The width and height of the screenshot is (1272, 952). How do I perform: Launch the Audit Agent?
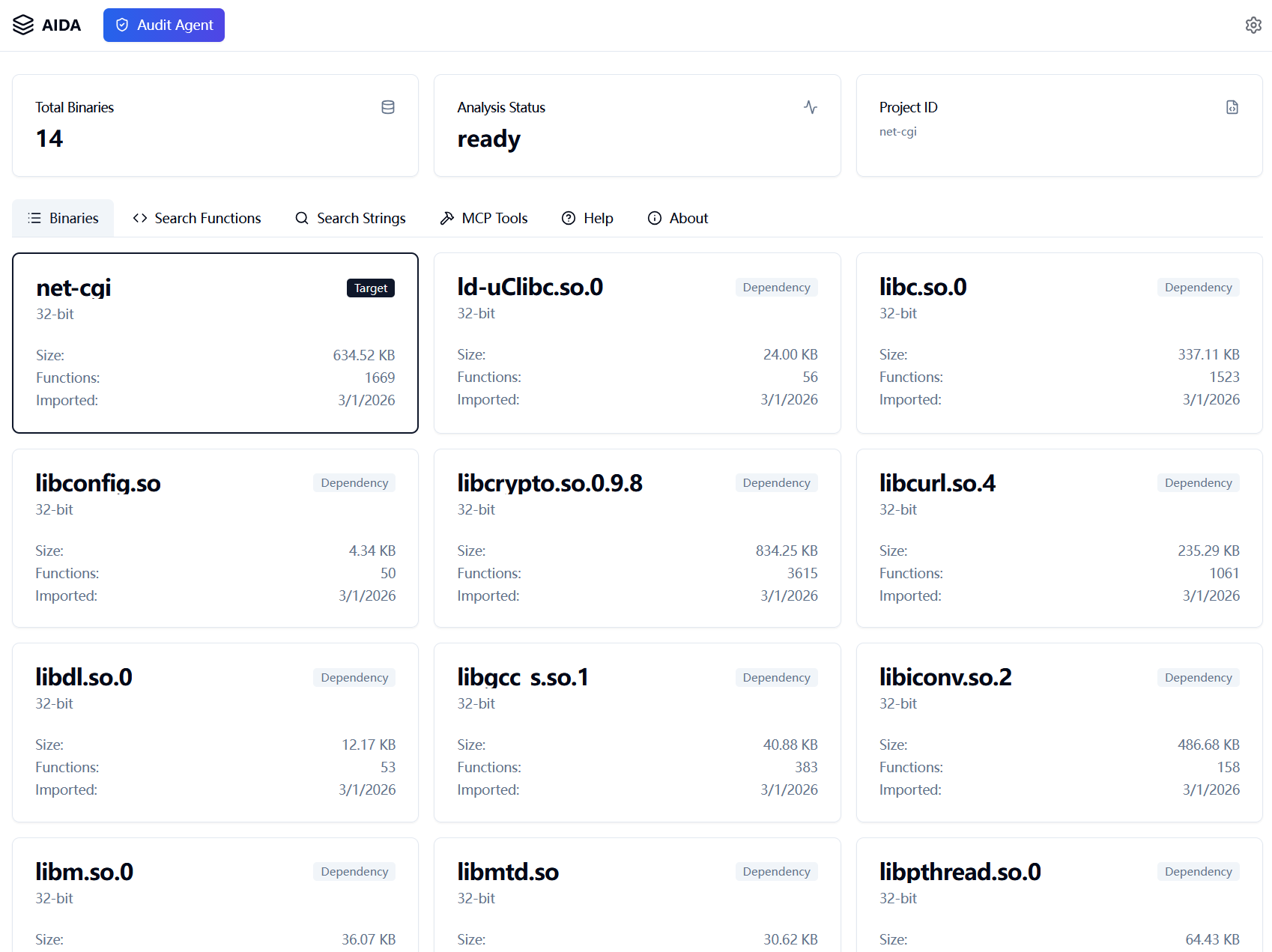click(164, 25)
